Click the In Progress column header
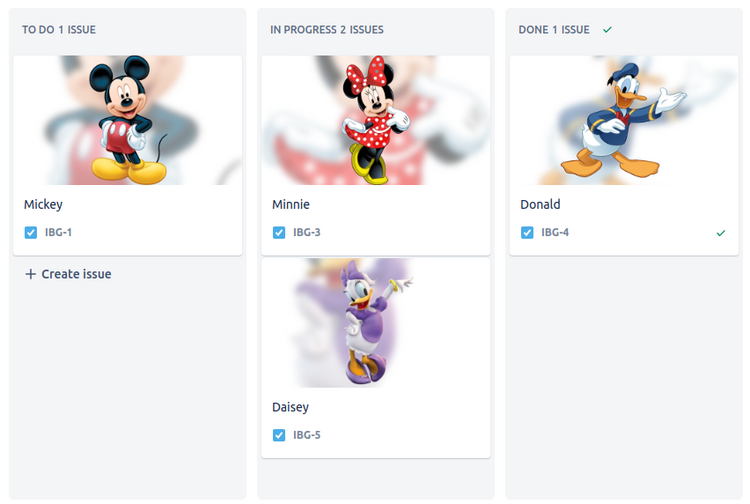750x504 pixels. [x=327, y=30]
